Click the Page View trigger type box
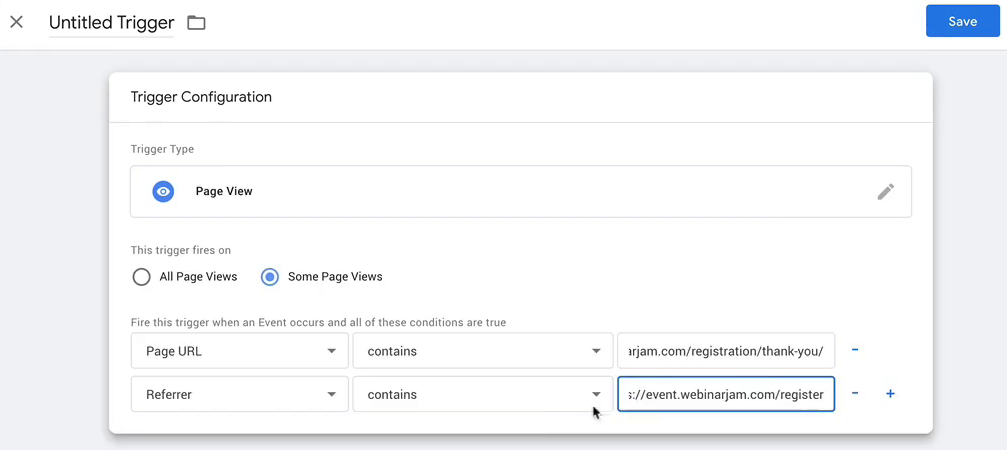The height and width of the screenshot is (450, 1007). [x=521, y=191]
